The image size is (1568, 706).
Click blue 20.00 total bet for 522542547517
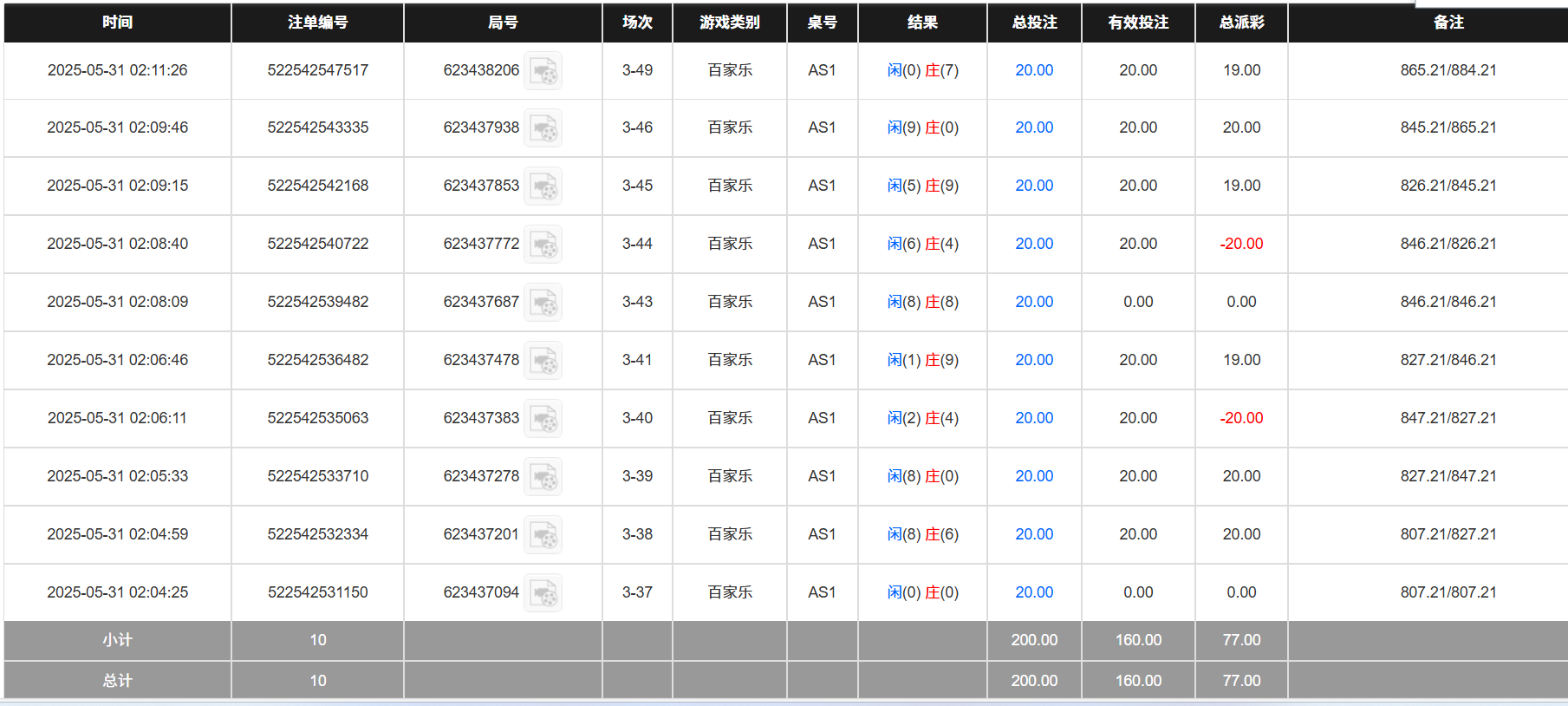[1034, 70]
